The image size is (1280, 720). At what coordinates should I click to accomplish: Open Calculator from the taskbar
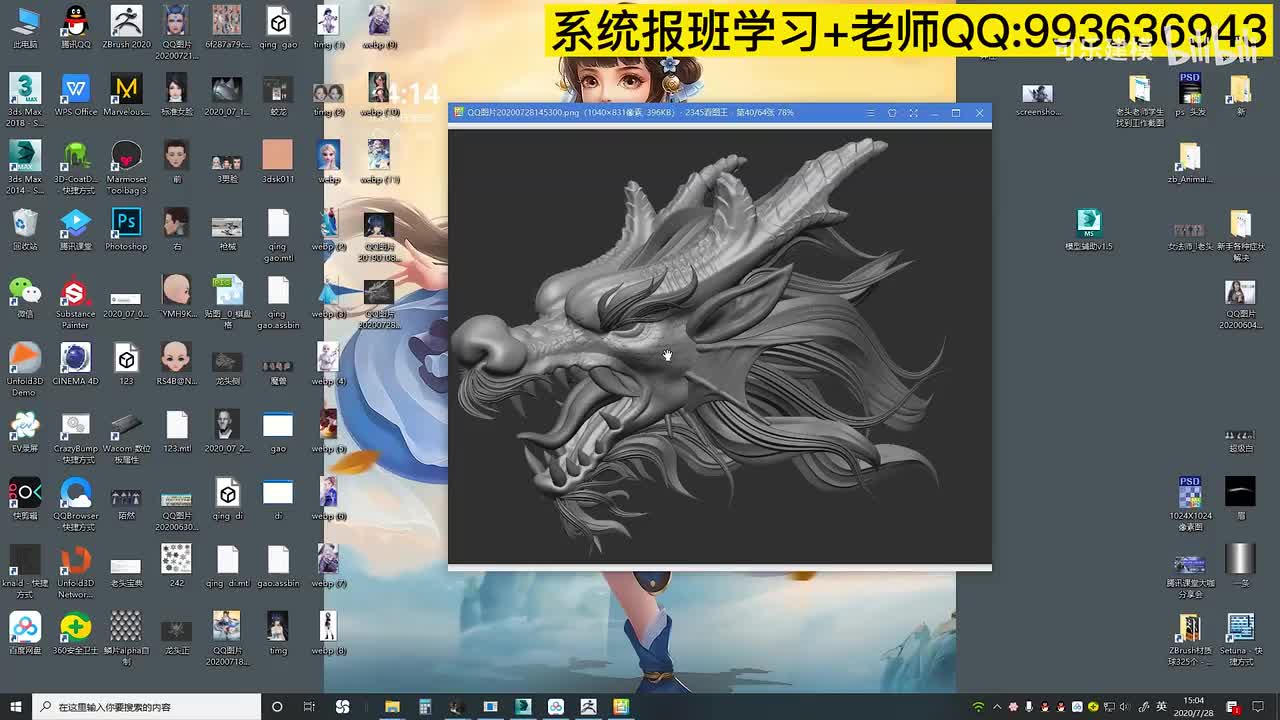coord(425,706)
